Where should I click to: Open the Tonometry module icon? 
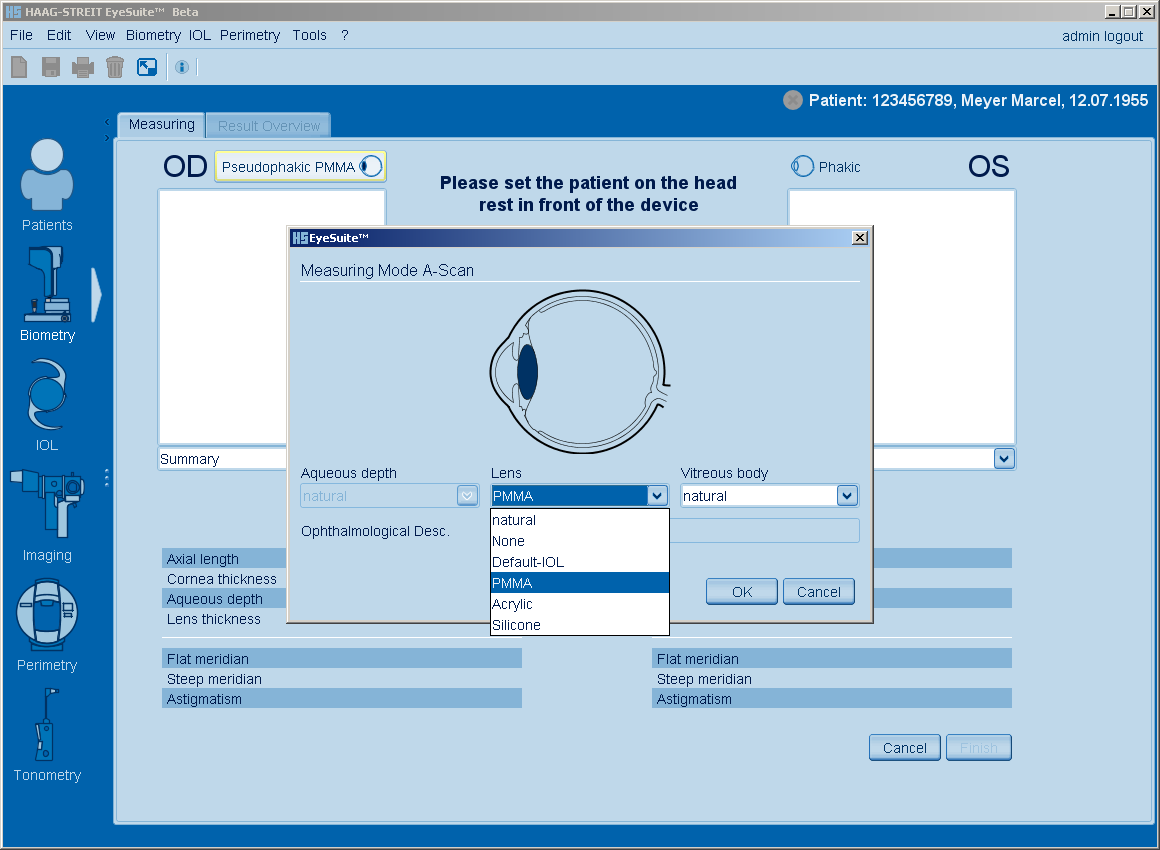[47, 732]
